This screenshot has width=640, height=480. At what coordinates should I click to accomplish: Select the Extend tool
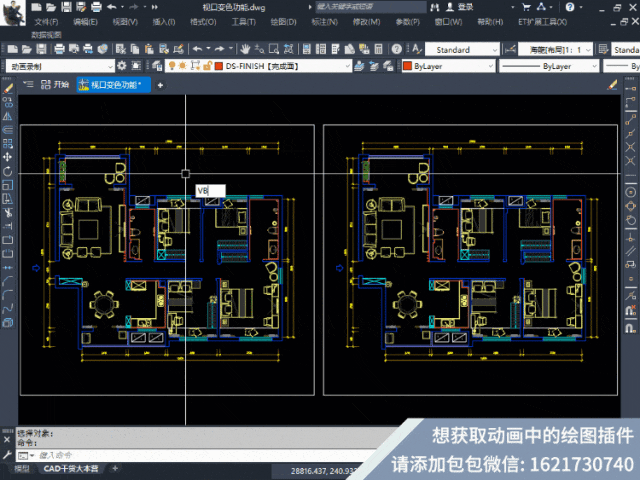(x=8, y=226)
